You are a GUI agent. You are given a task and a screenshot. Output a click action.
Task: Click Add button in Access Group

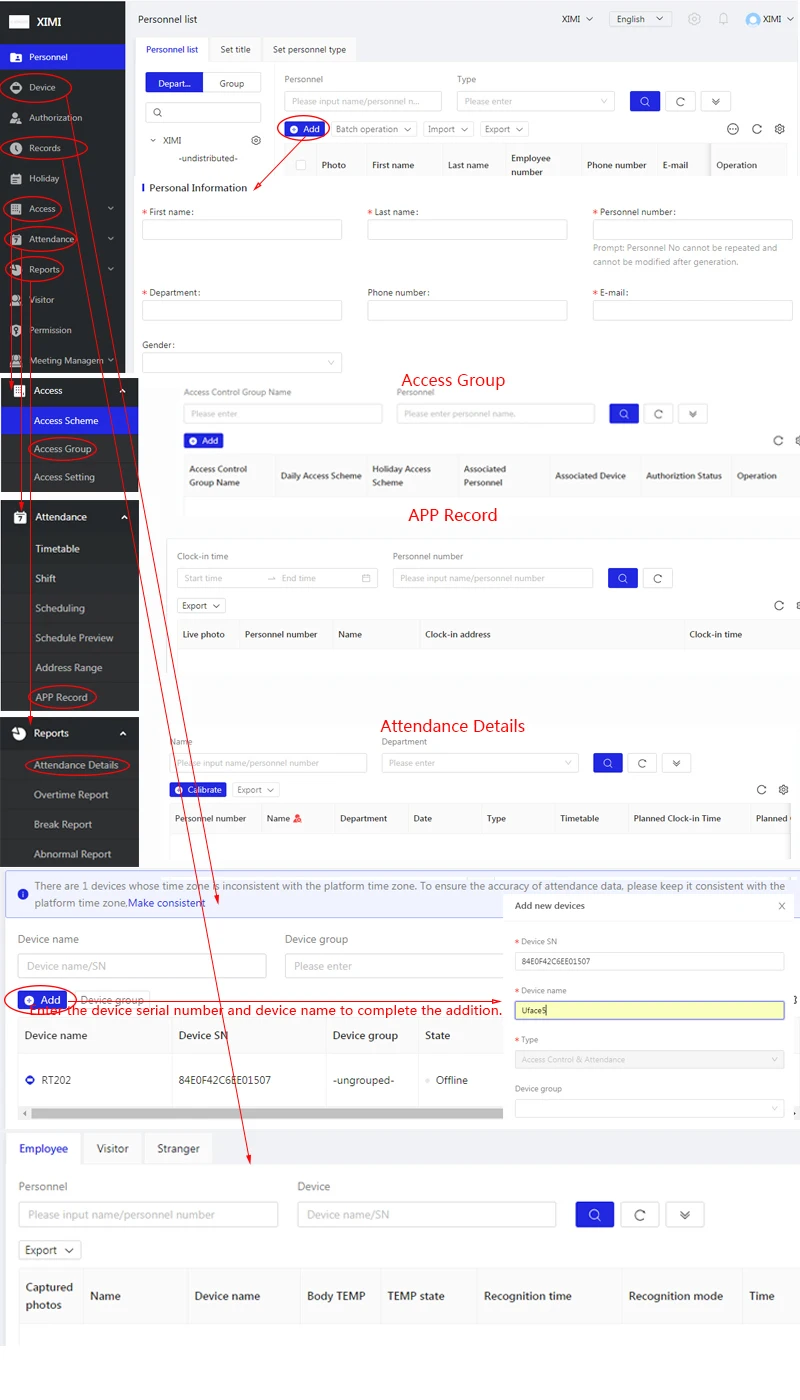(203, 440)
